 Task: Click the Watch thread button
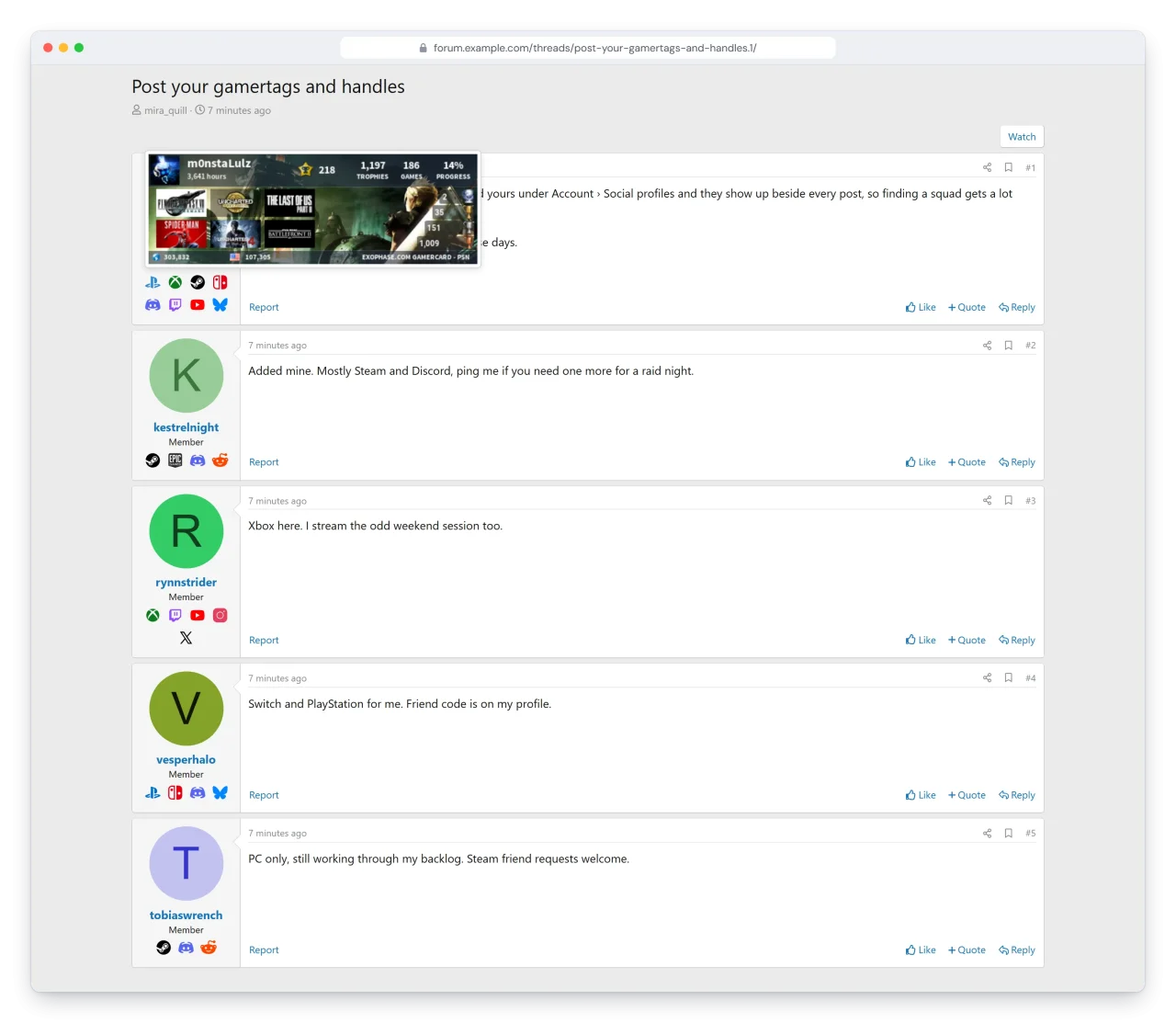click(1022, 137)
